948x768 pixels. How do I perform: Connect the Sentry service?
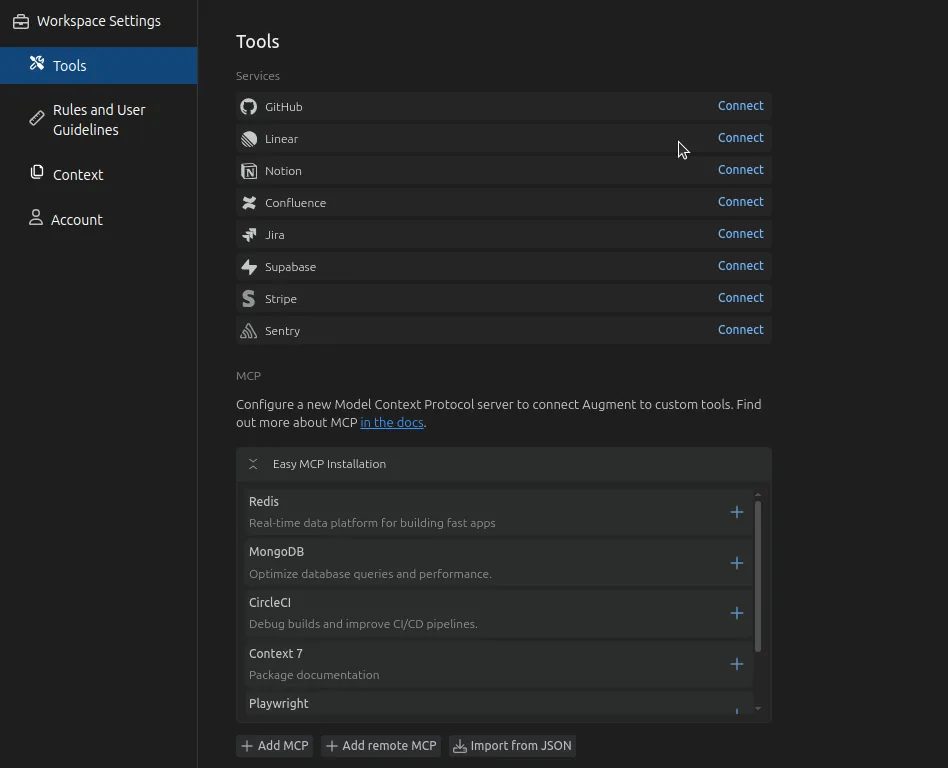pos(741,330)
